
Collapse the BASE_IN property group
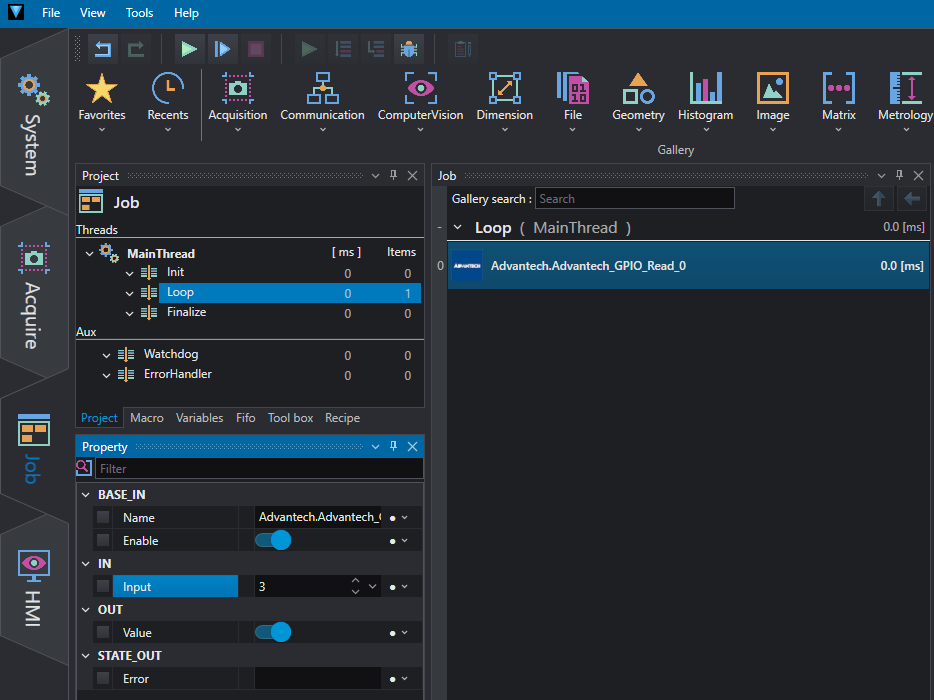click(x=84, y=495)
